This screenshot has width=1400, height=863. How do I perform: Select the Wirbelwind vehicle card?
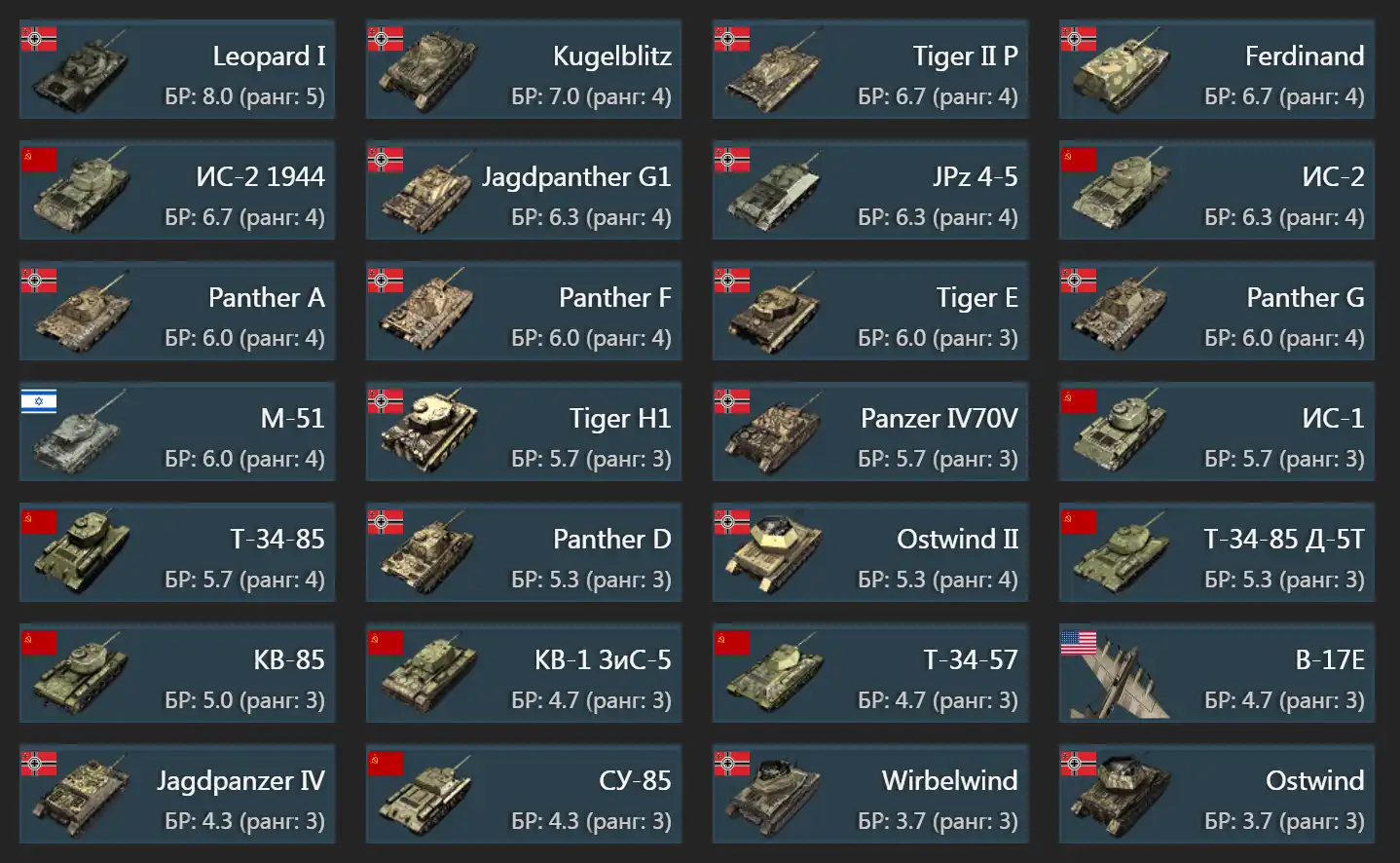pyautogui.click(x=870, y=794)
